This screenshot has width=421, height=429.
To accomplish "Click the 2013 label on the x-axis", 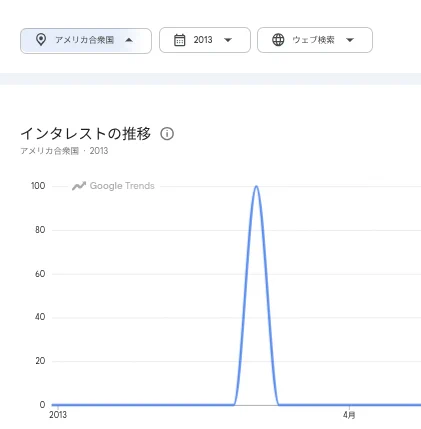I will click(x=58, y=415).
